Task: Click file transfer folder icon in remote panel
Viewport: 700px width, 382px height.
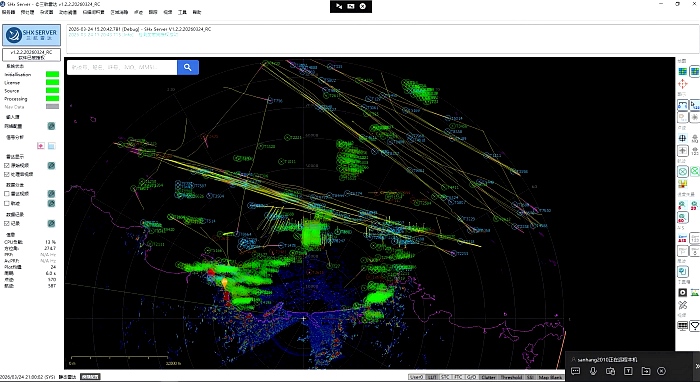Action: pyautogui.click(x=645, y=371)
